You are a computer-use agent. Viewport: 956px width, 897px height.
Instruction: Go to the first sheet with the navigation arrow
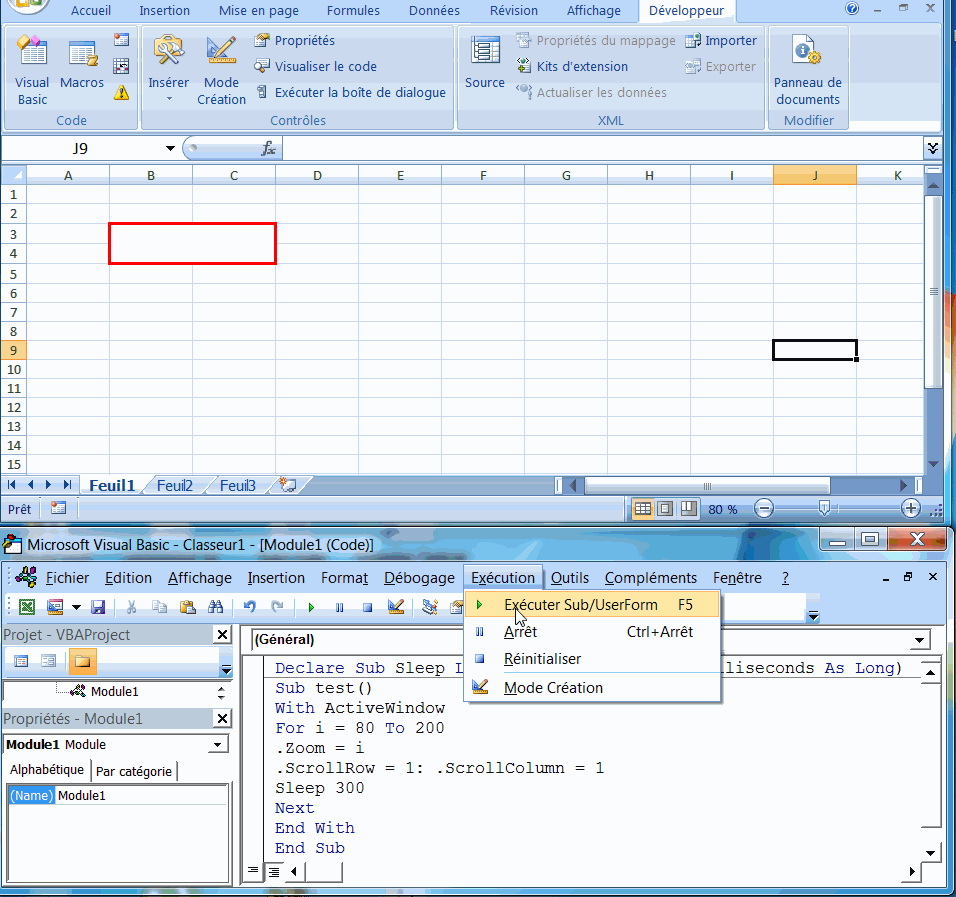12,485
